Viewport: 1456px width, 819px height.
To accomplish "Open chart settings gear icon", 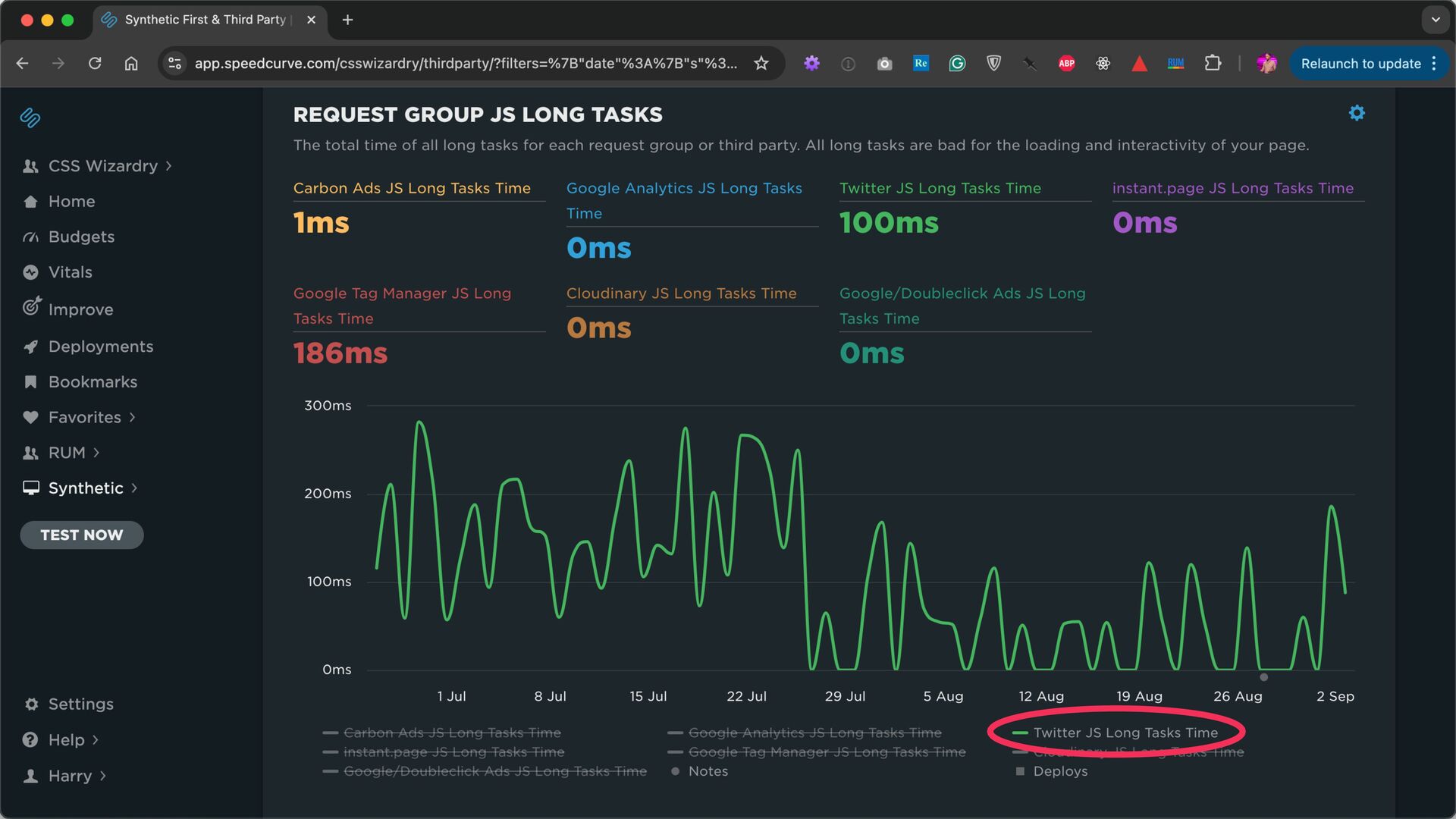I will click(1357, 113).
